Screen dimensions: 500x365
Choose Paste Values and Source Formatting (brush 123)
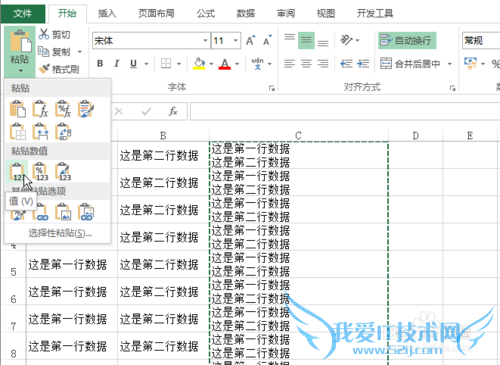(x=63, y=171)
